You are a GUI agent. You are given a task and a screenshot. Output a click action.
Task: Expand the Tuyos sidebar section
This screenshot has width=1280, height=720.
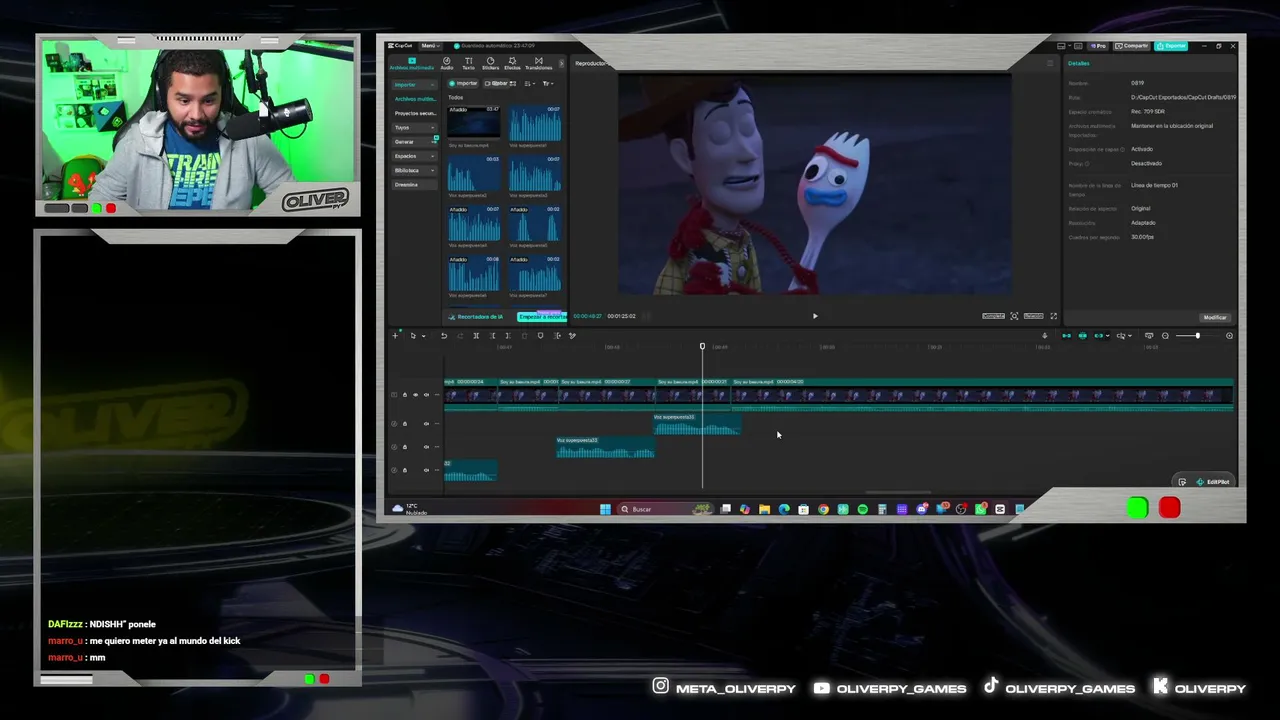pos(415,128)
